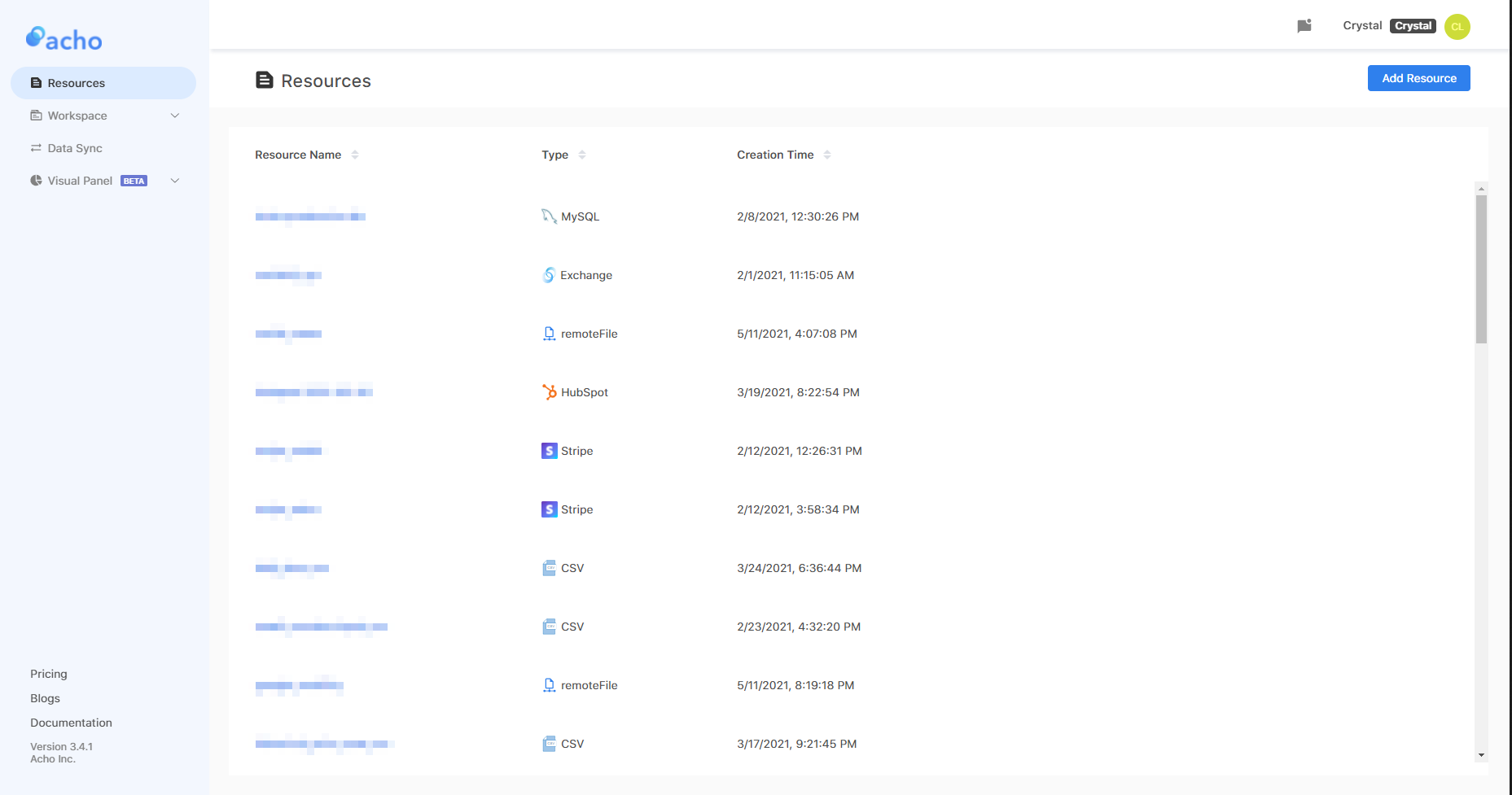Click the Stripe icon next to Stripe type

coord(548,450)
